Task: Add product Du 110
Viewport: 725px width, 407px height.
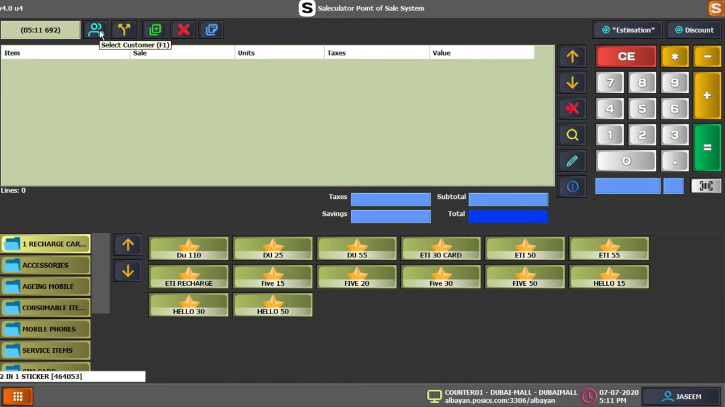Action: pos(189,249)
